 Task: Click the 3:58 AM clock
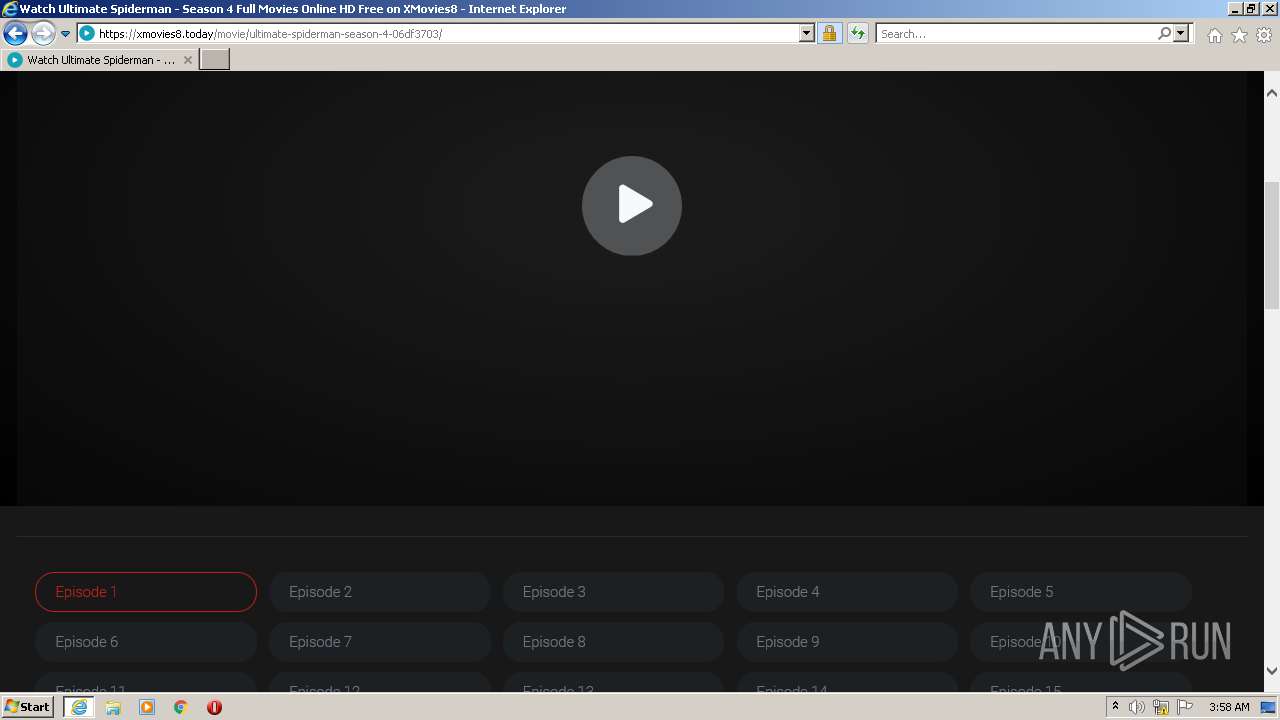1229,707
